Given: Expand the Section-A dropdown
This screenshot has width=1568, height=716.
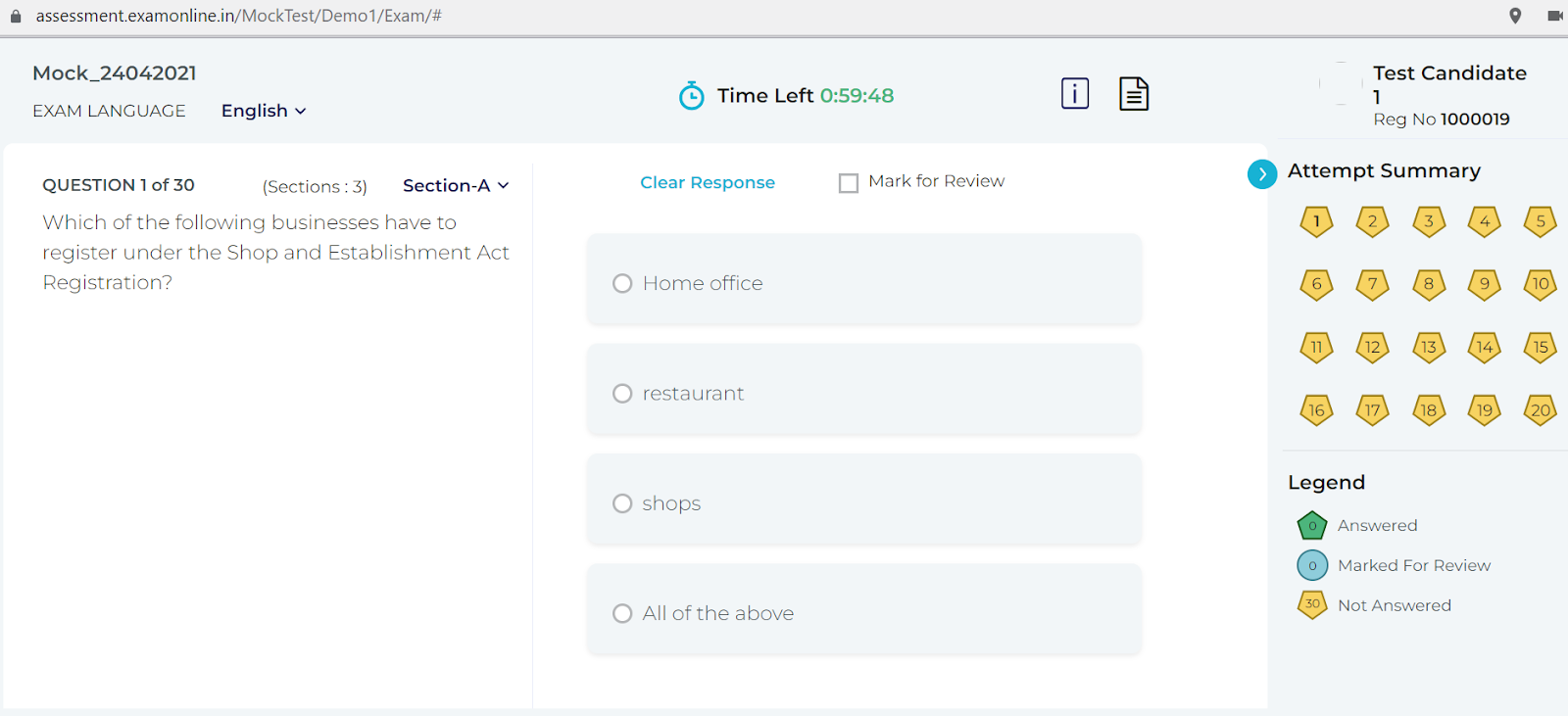Looking at the screenshot, I should pos(456,186).
